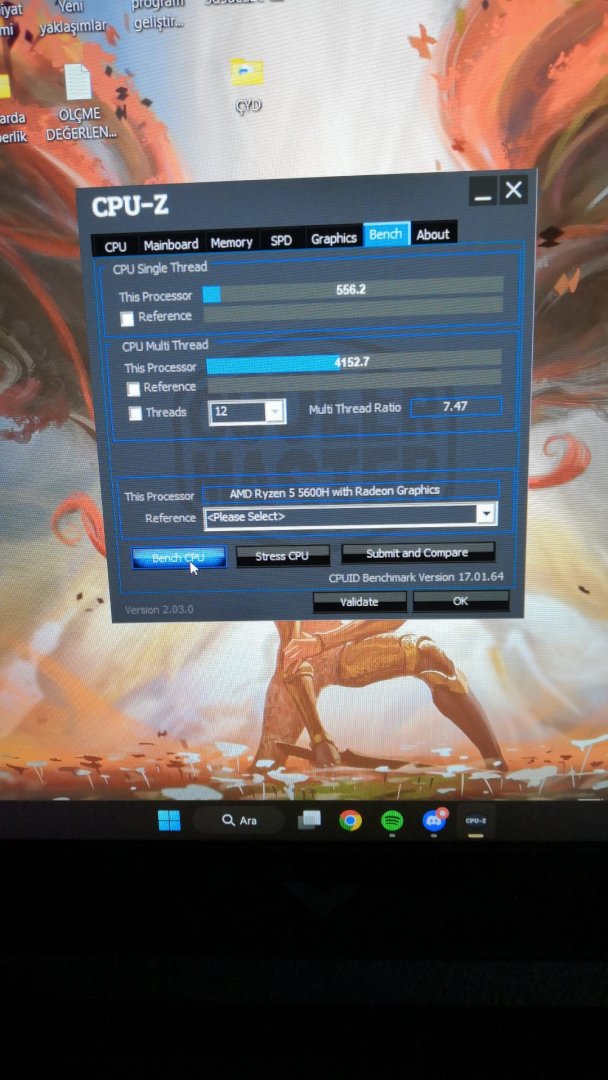
Task: Click the single thread score bar 556.2
Action: tap(353, 291)
